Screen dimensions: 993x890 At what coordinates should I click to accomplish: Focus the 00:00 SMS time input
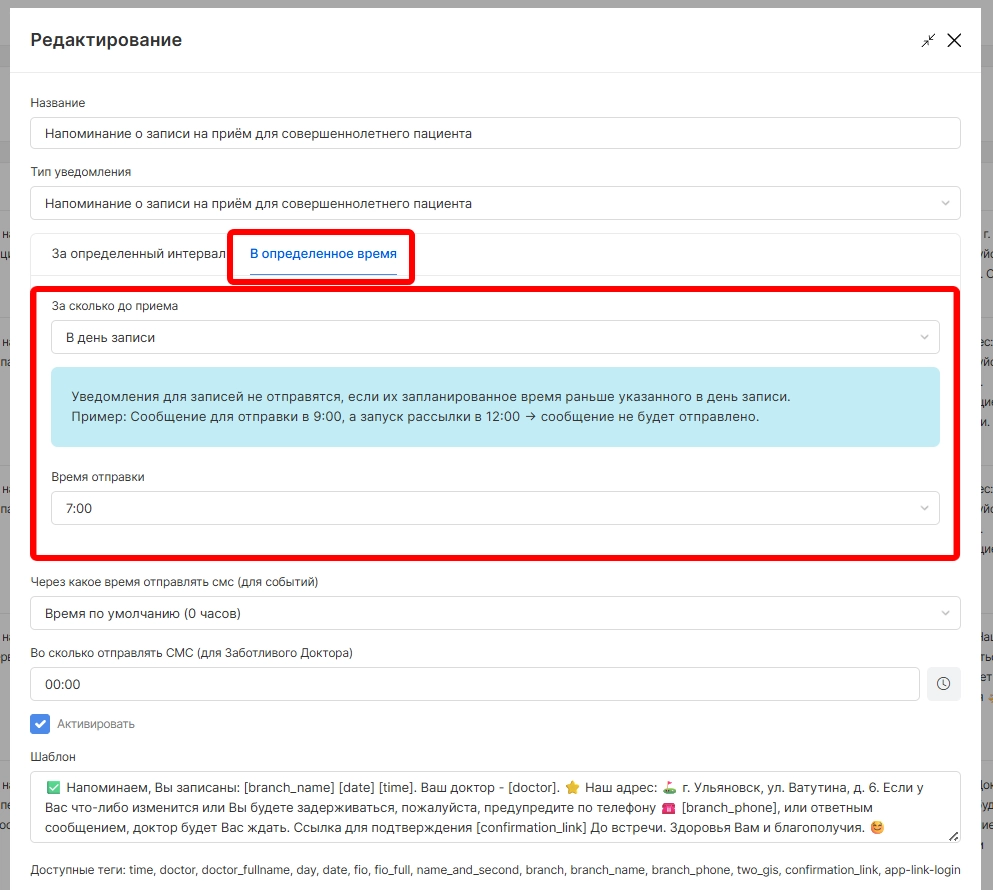point(474,684)
